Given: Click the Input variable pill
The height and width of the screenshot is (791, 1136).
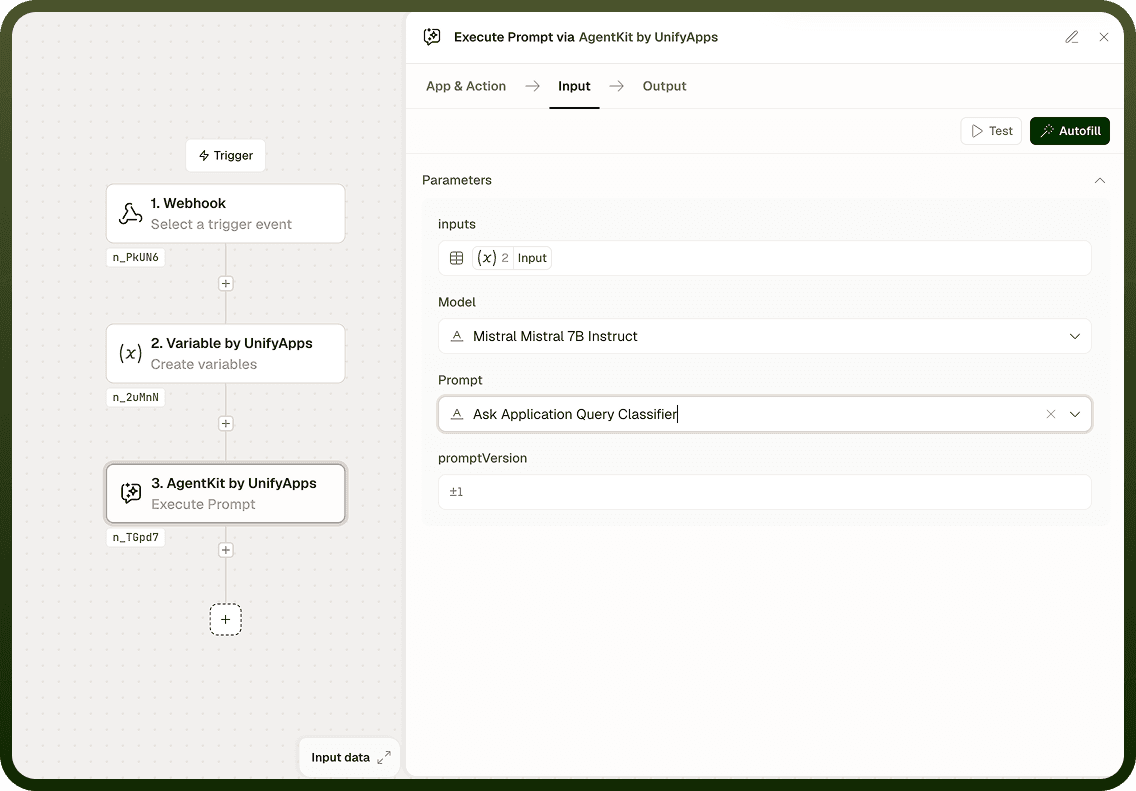Looking at the screenshot, I should pos(512,258).
